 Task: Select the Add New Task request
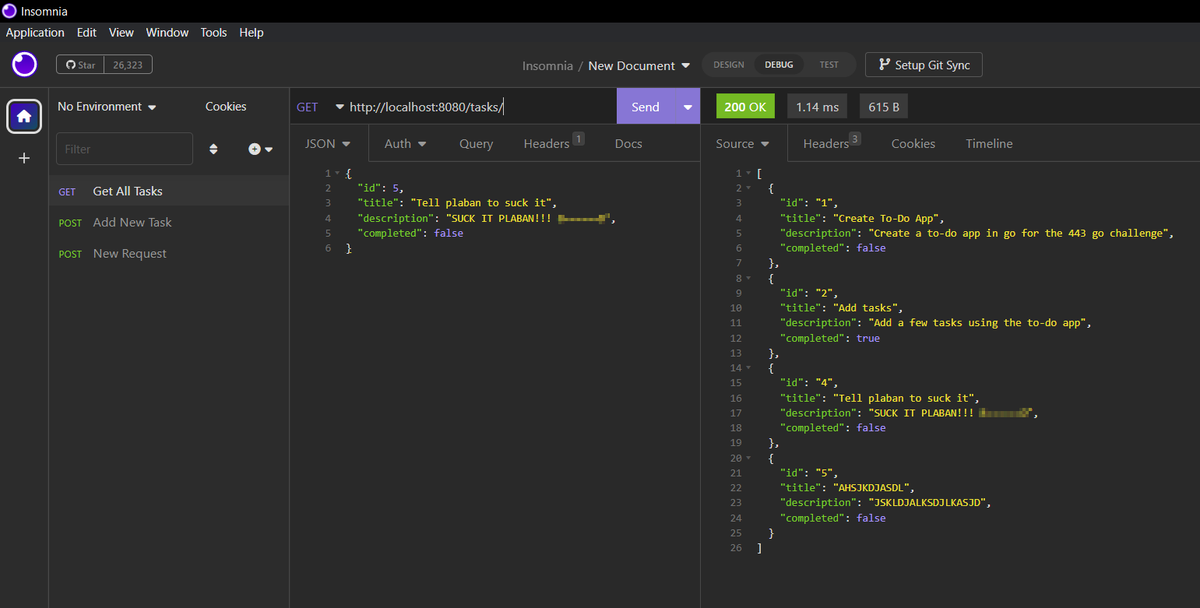(169, 222)
